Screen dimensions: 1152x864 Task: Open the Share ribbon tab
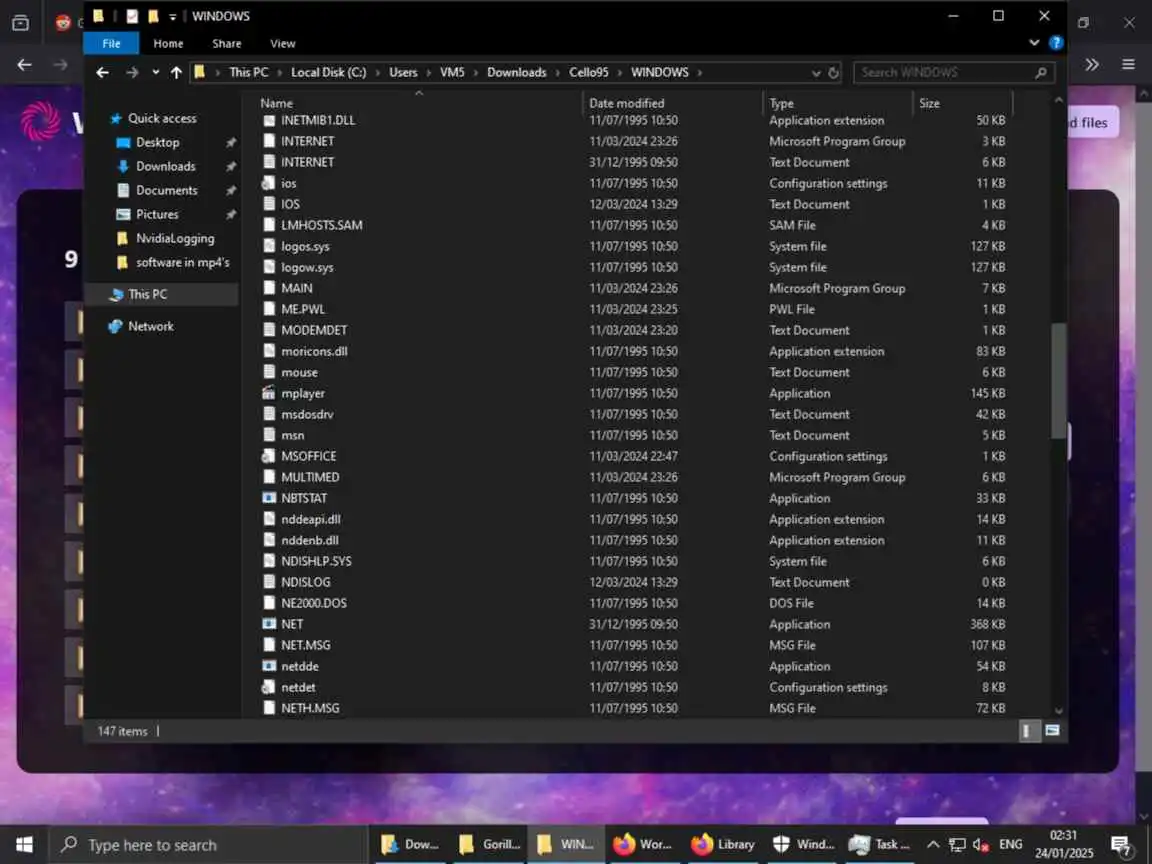[x=226, y=43]
